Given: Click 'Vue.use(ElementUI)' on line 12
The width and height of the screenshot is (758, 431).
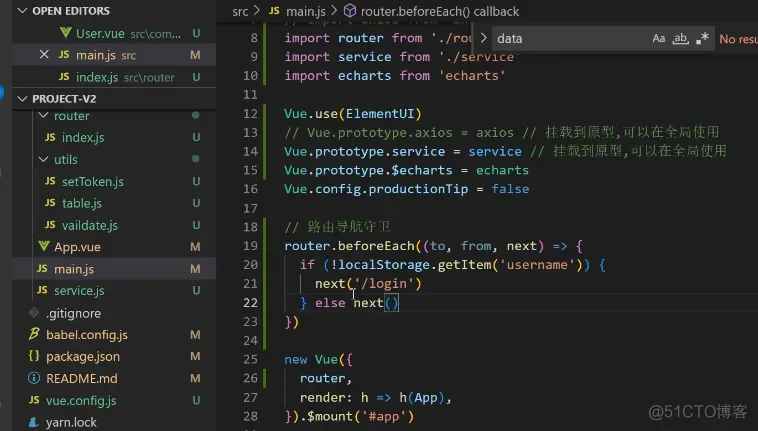Looking at the screenshot, I should pos(353,114).
